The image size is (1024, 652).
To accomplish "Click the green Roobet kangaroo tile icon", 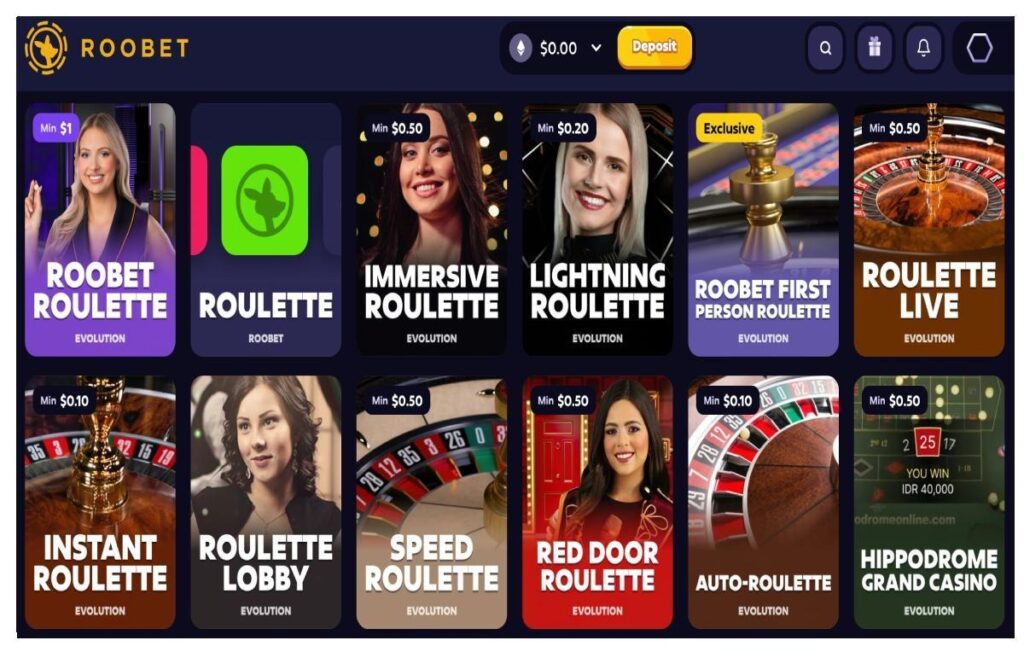I will 264,200.
